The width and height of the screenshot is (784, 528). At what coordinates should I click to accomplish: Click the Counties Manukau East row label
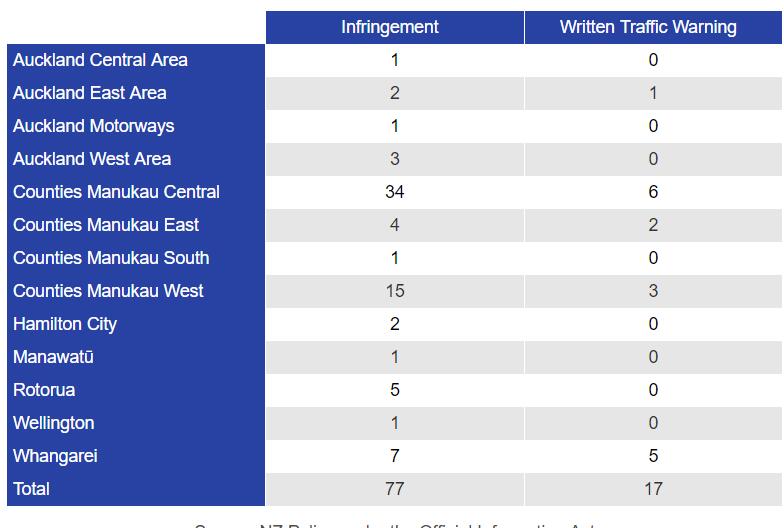[x=106, y=225]
